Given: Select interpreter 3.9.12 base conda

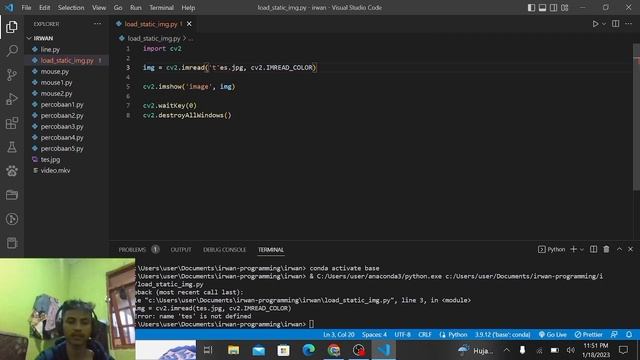Looking at the screenshot, I should coord(502,334).
